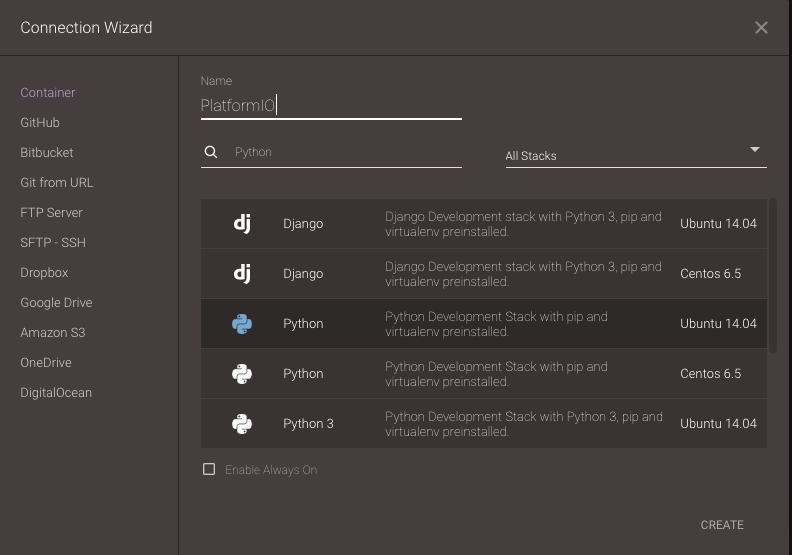Close the Connection Wizard dialog

[761, 28]
